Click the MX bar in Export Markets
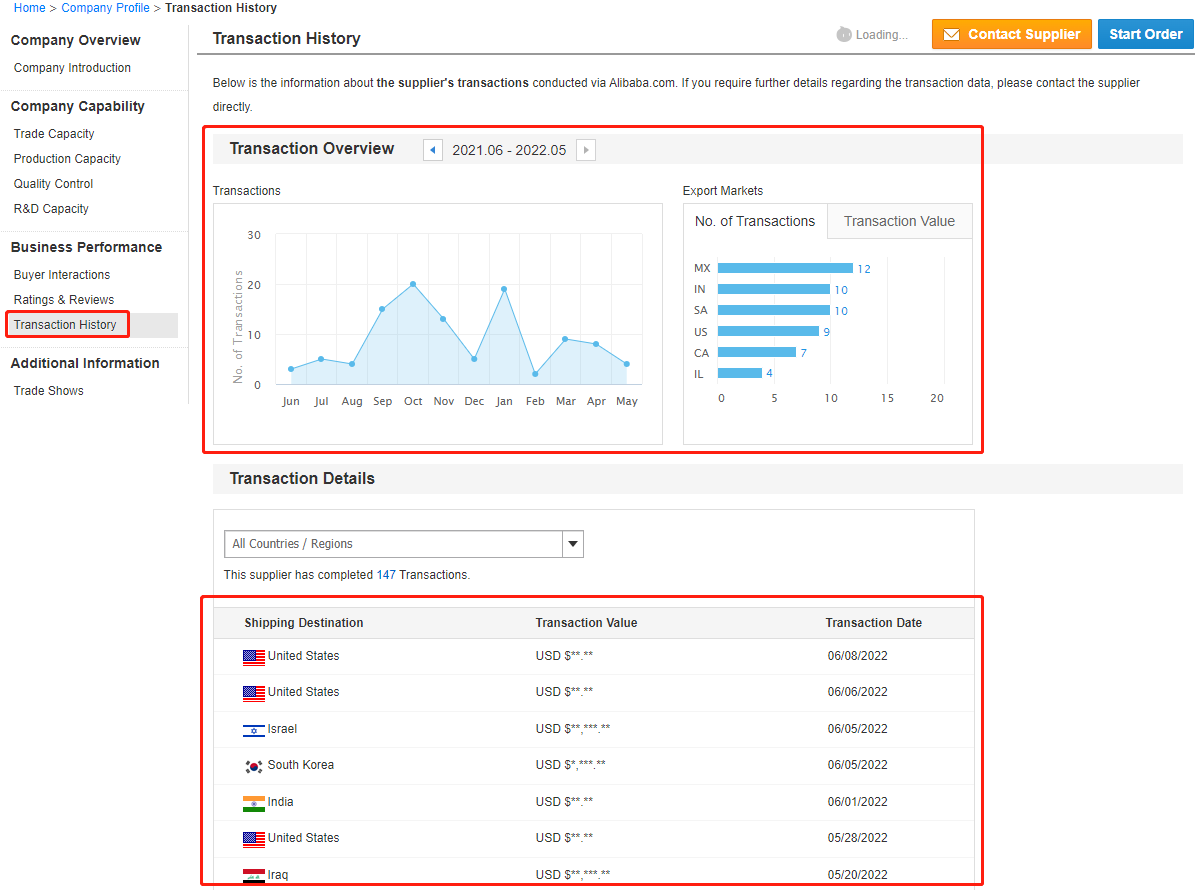Viewport: 1195px width, 890px height. tap(785, 268)
